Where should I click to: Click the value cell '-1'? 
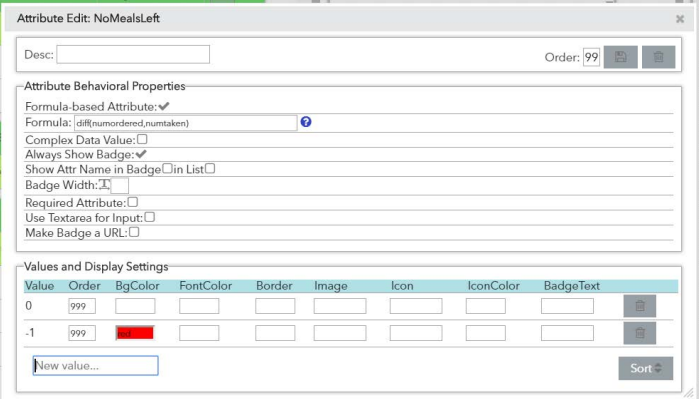pyautogui.click(x=30, y=333)
